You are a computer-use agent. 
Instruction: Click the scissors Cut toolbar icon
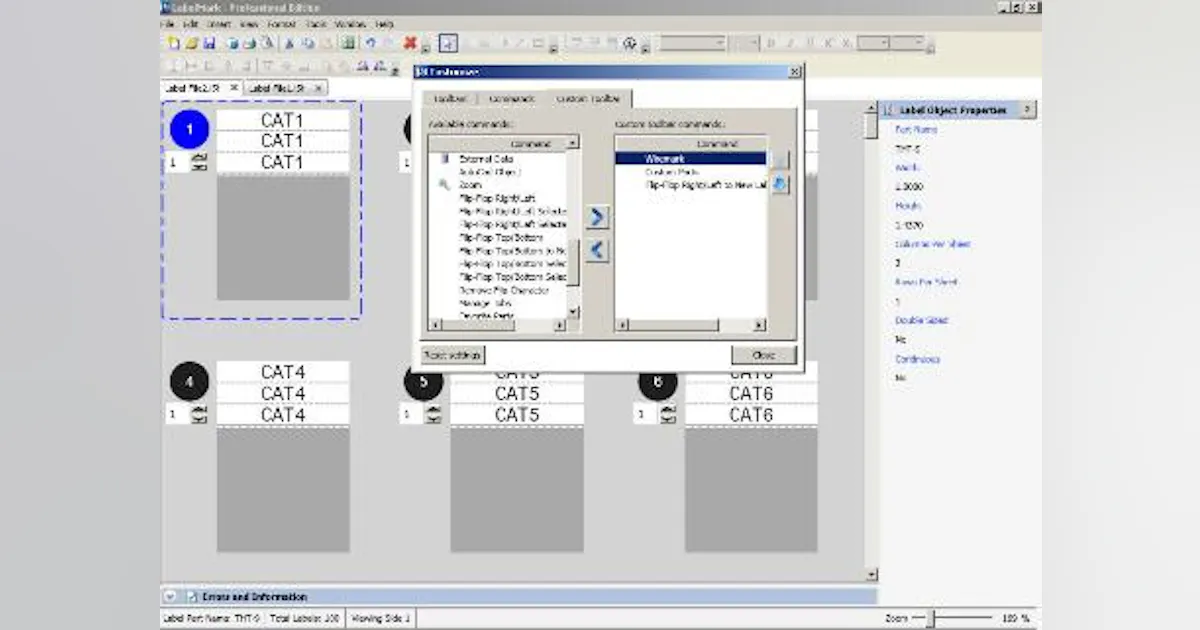pyautogui.click(x=289, y=44)
